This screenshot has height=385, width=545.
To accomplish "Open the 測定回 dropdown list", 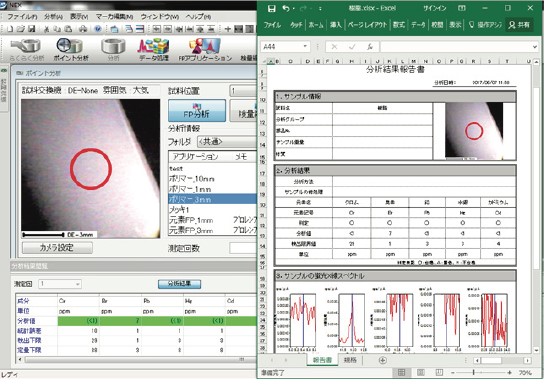I will pyautogui.click(x=60, y=284).
